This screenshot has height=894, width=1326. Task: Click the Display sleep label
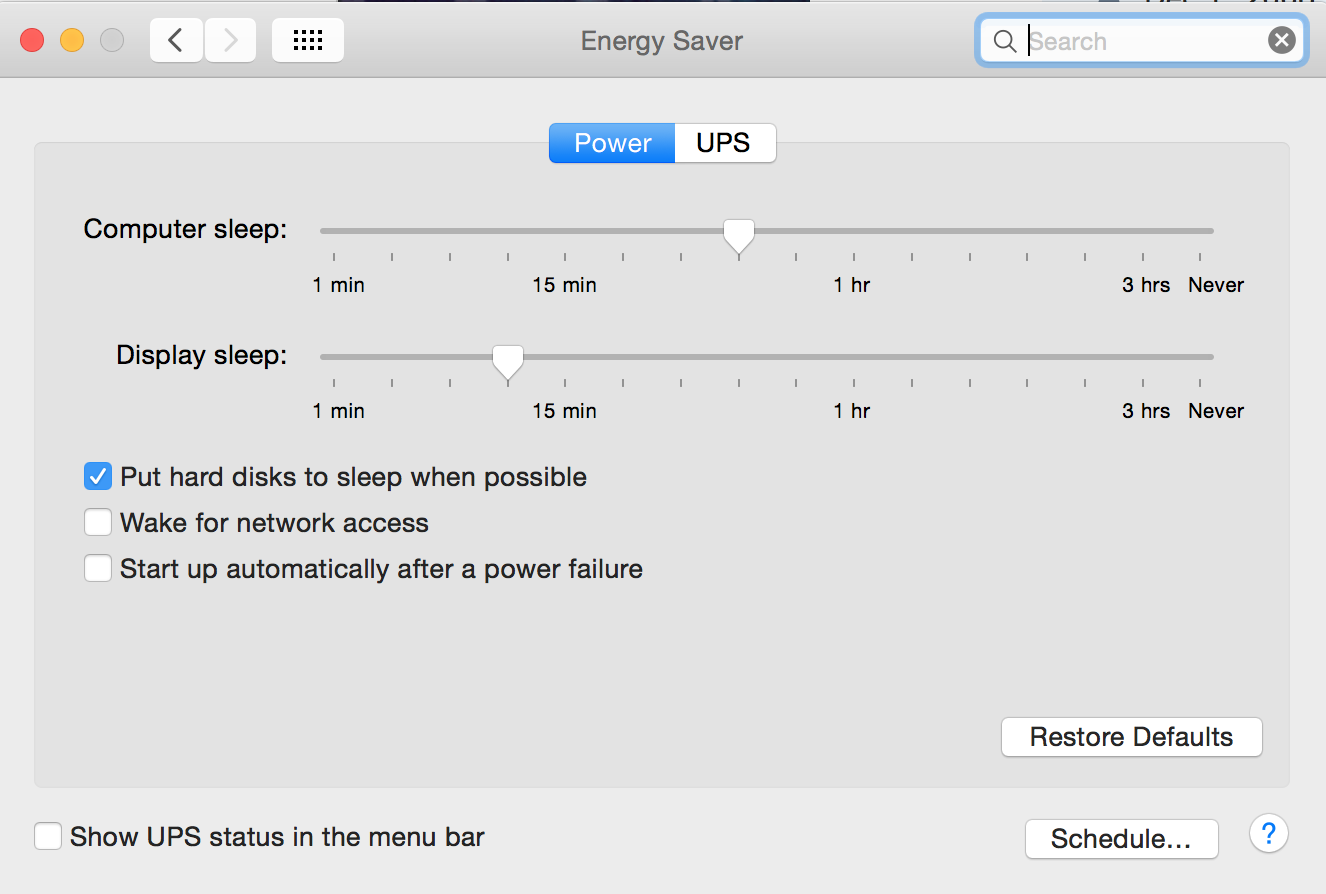coord(201,355)
